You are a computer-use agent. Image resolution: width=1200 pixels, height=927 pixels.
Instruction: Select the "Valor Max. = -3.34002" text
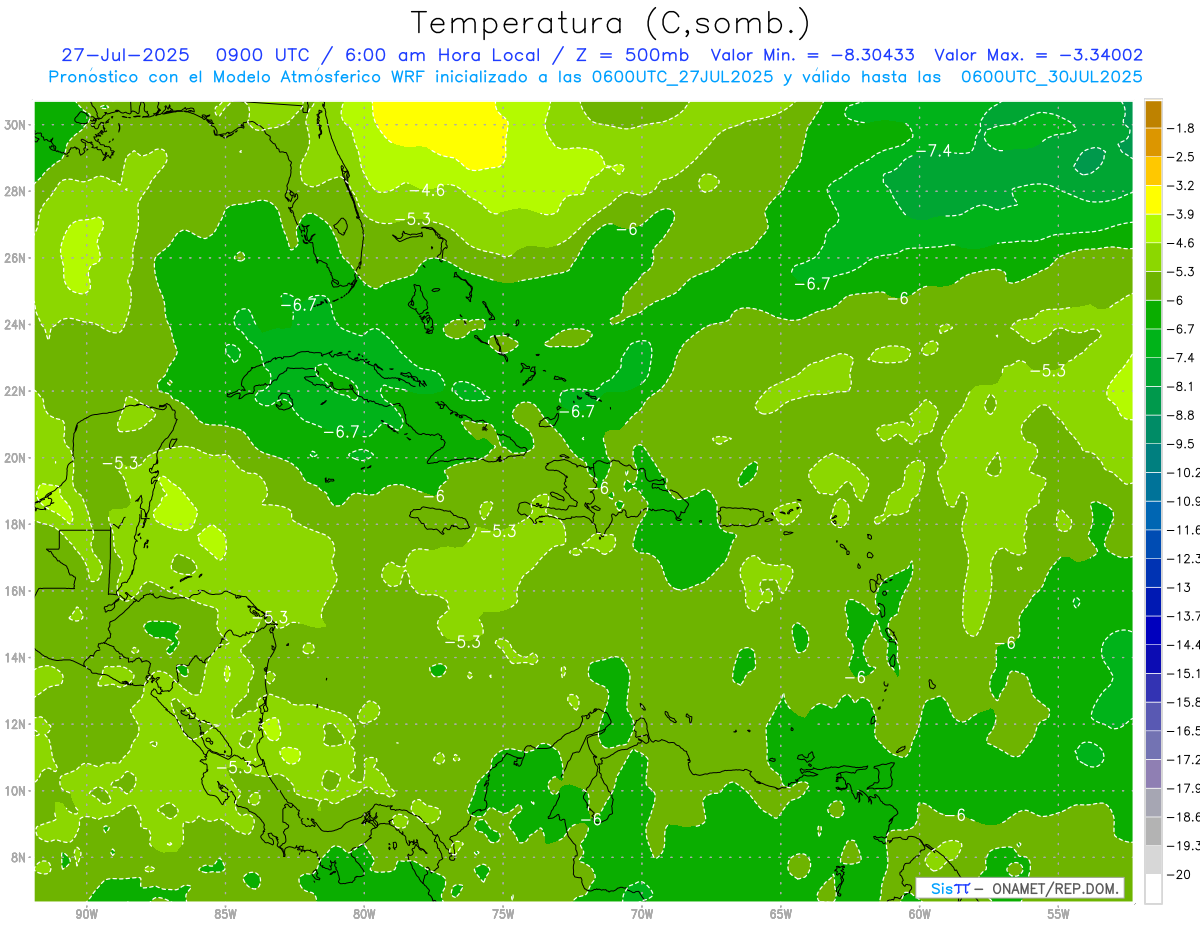[x=1038, y=55]
